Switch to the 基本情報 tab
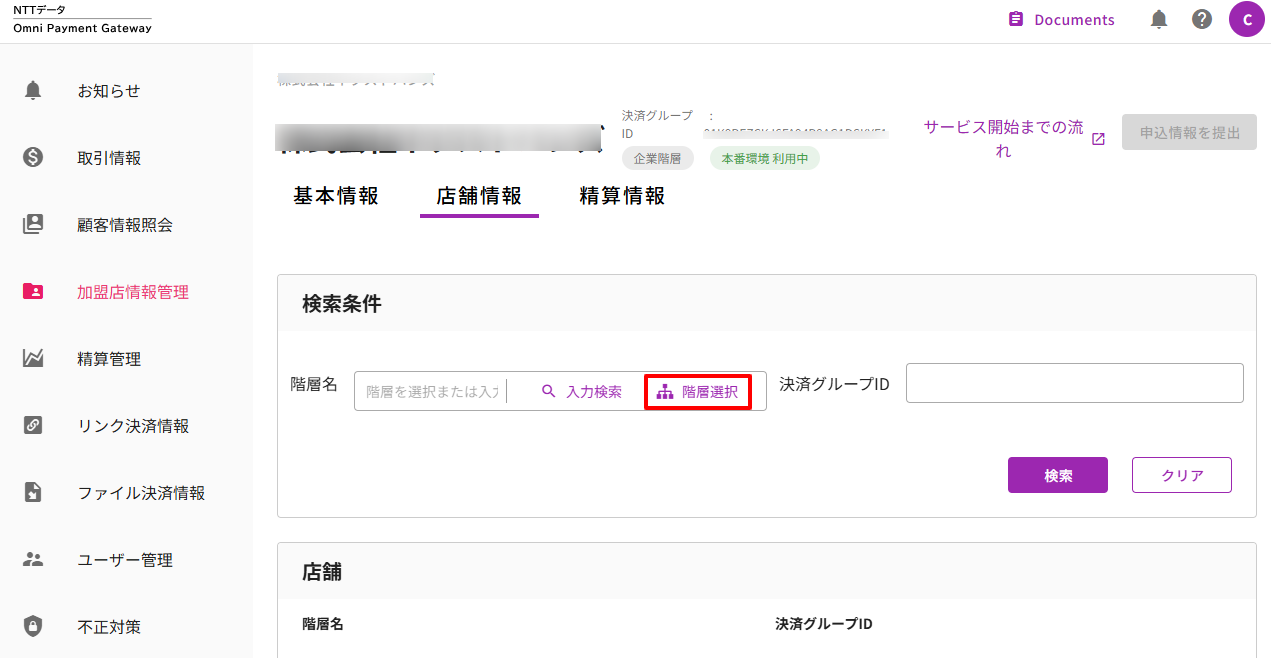The width and height of the screenshot is (1271, 658). (x=336, y=196)
